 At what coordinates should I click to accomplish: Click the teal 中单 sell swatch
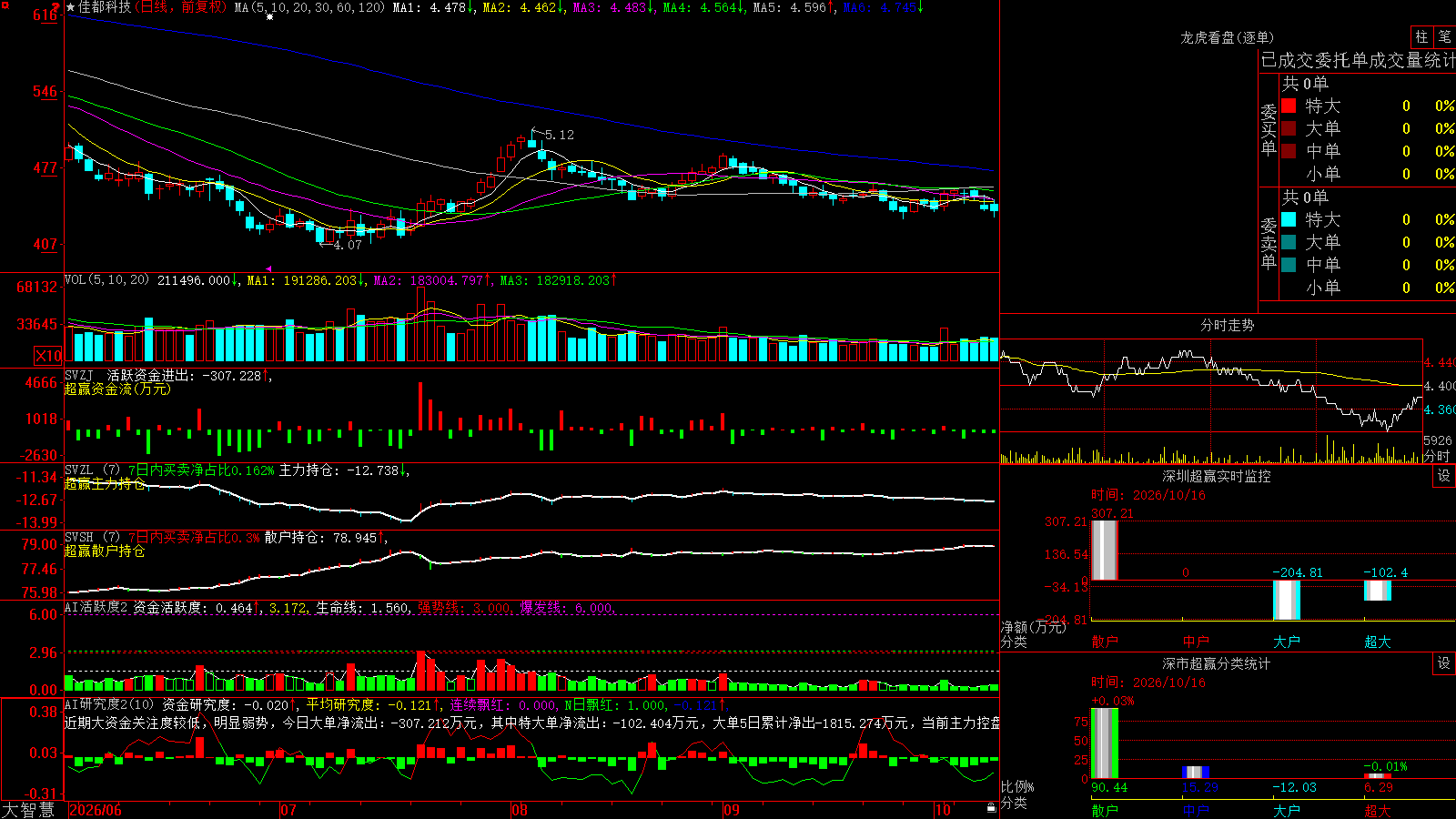pyautogui.click(x=1289, y=265)
